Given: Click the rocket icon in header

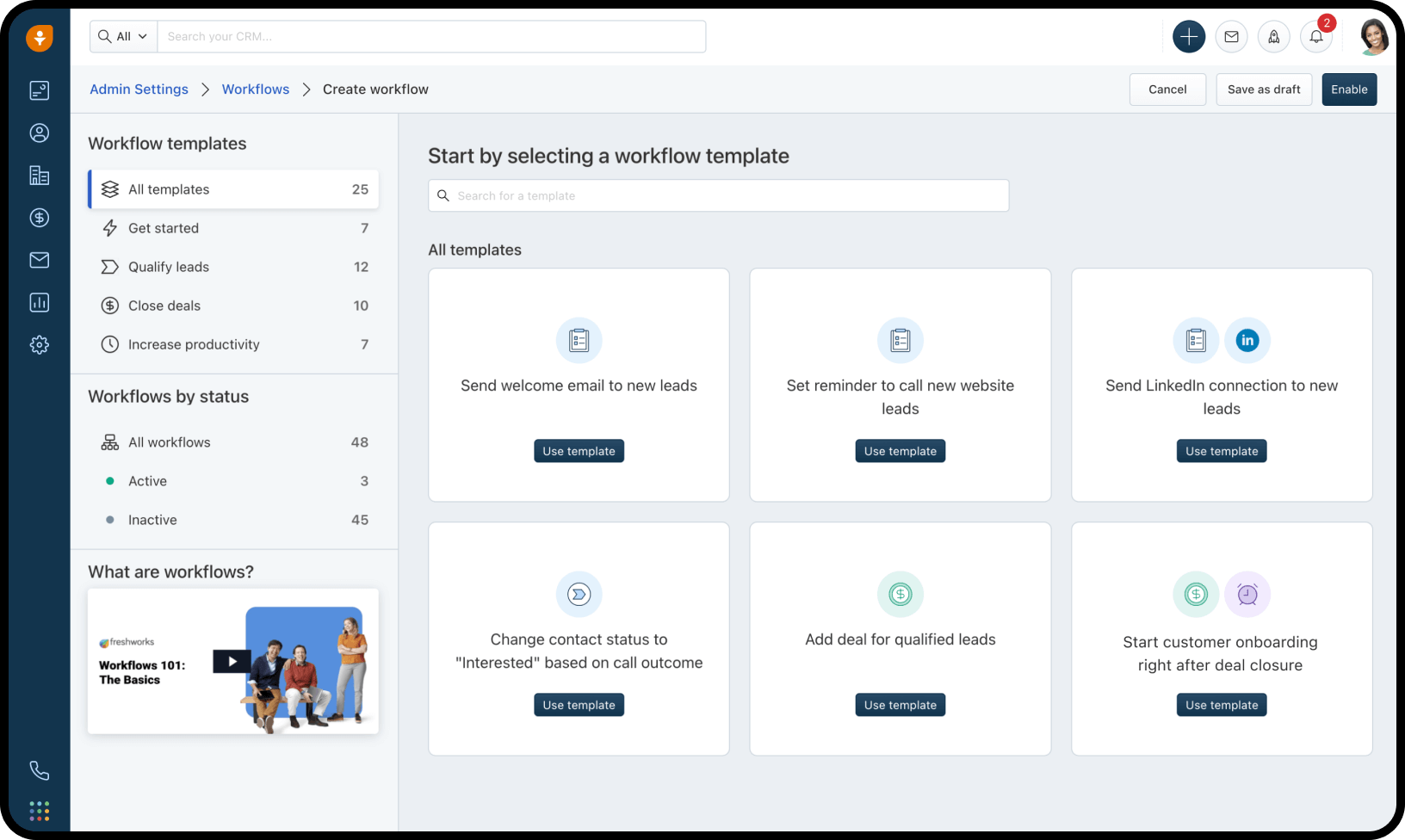Looking at the screenshot, I should [x=1273, y=37].
